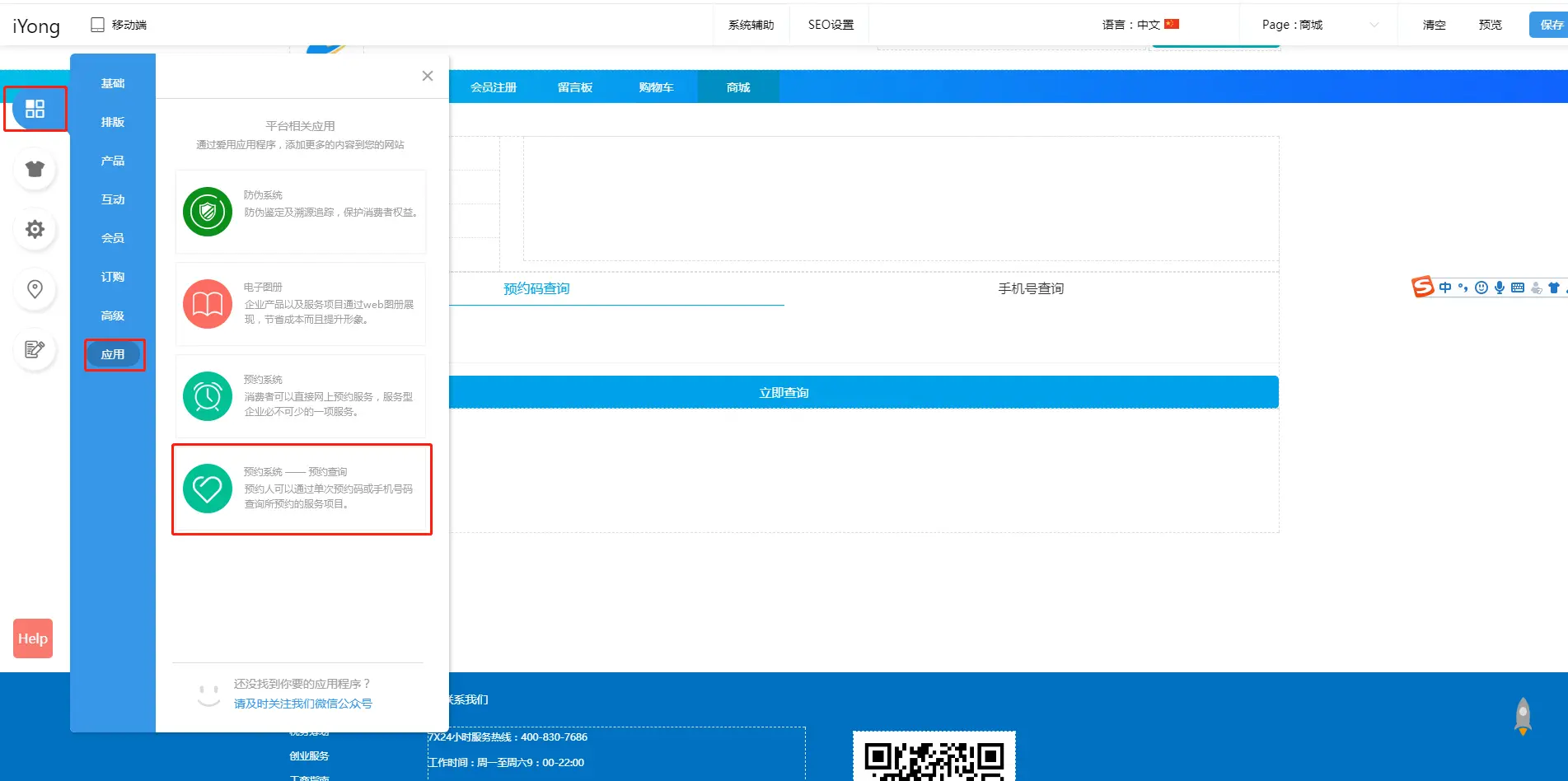Screen dimensions: 1568x781
Task: Click the grid modules icon in left sidebar
Action: [x=35, y=109]
